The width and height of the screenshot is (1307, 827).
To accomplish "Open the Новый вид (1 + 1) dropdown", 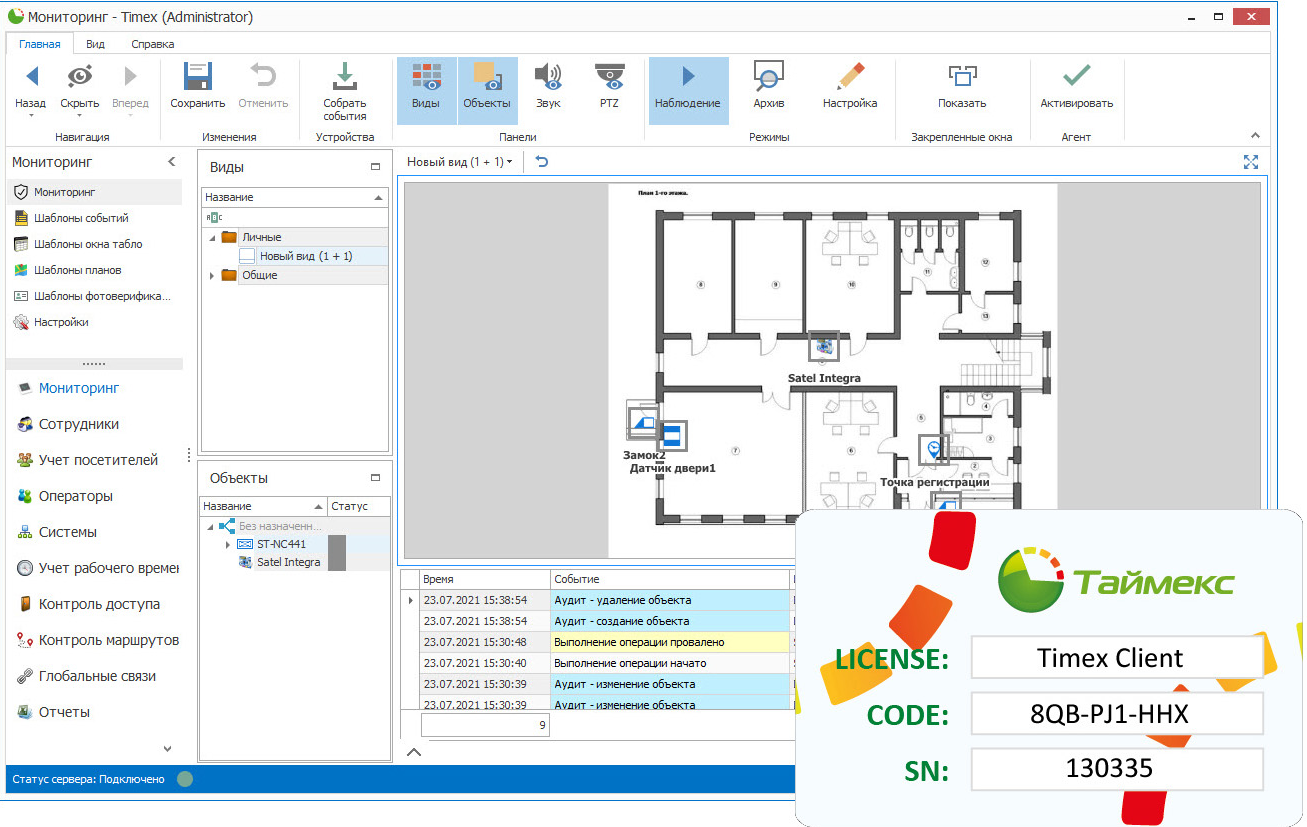I will point(460,162).
